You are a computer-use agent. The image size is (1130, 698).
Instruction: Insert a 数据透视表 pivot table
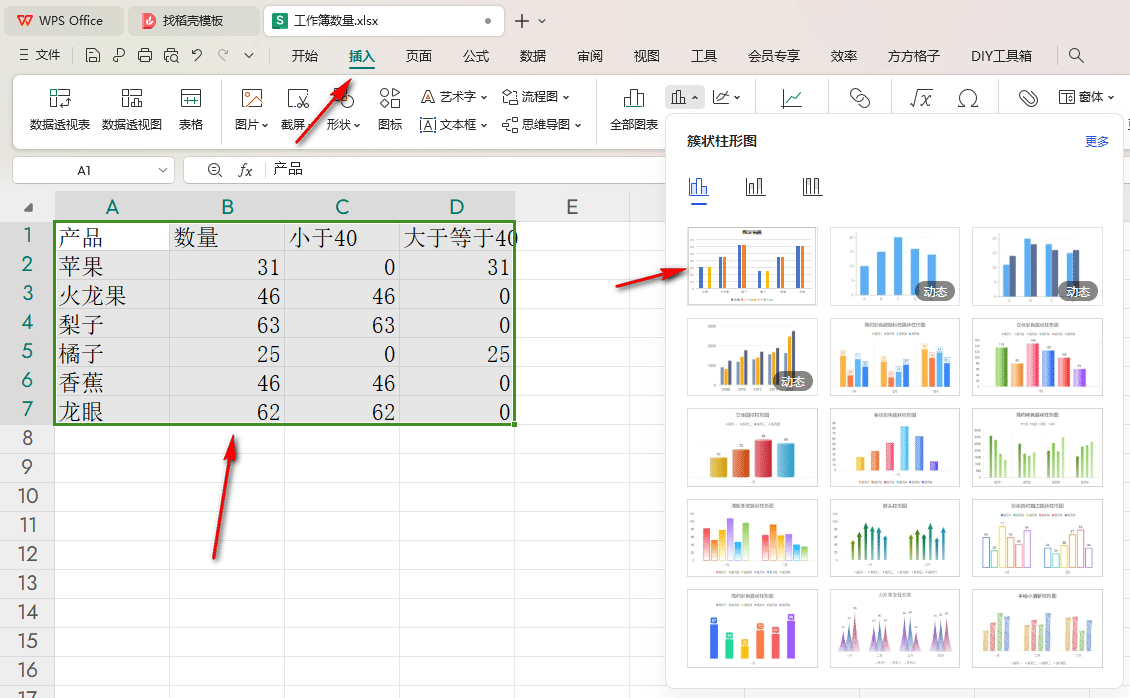[60, 109]
